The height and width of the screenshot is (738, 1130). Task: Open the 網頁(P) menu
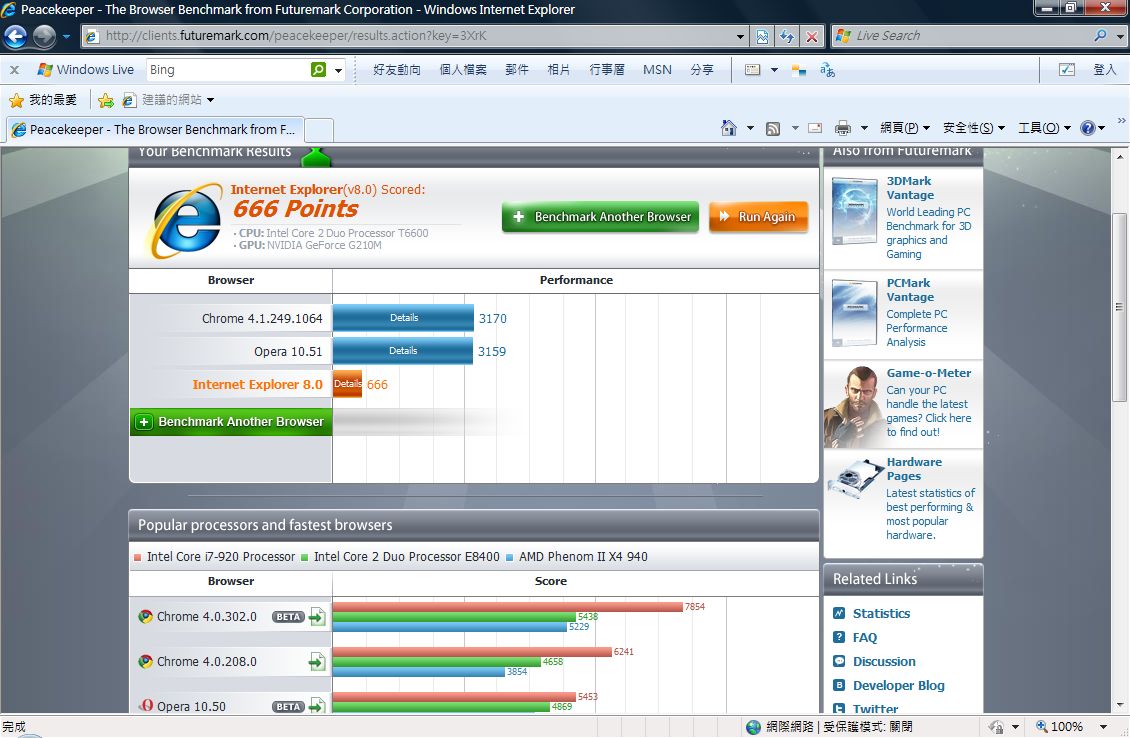[905, 128]
